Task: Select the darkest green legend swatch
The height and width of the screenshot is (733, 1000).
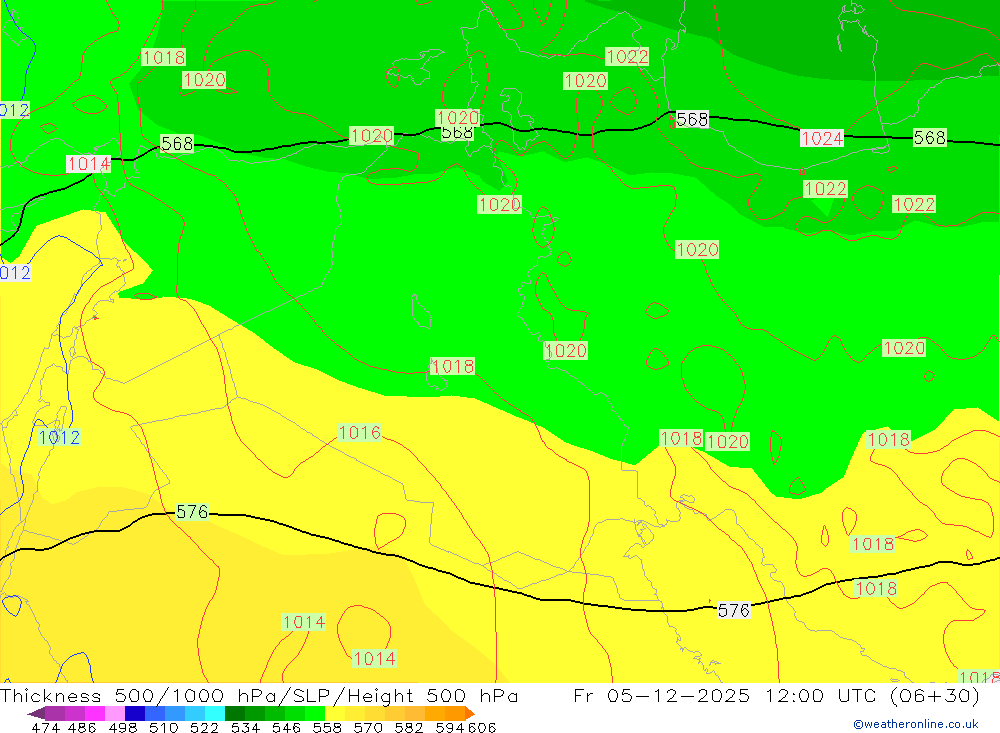Action: click(x=235, y=713)
